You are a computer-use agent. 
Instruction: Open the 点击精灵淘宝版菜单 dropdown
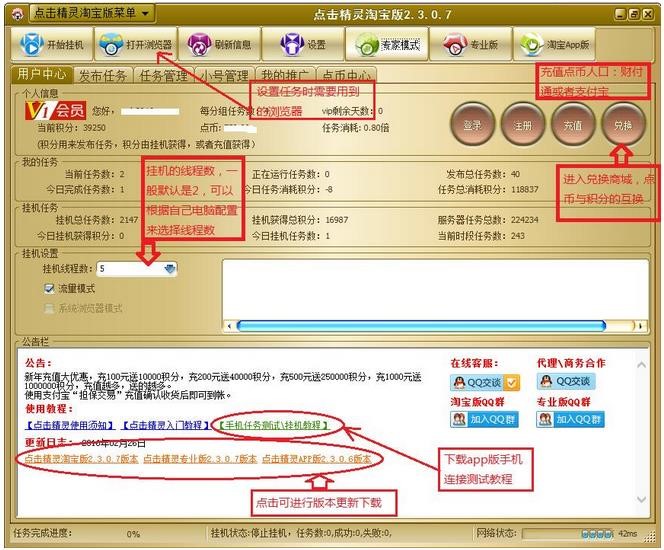tap(91, 13)
